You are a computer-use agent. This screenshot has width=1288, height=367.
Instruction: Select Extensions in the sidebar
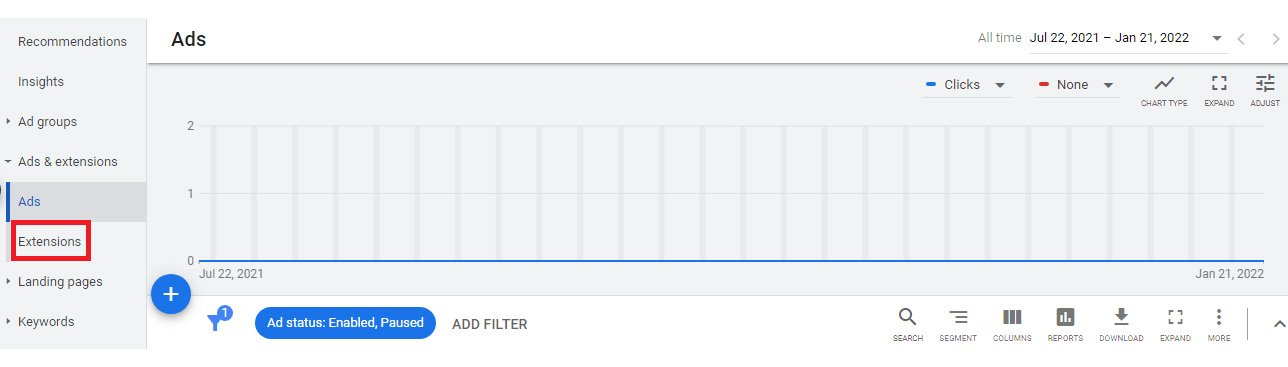(x=50, y=242)
